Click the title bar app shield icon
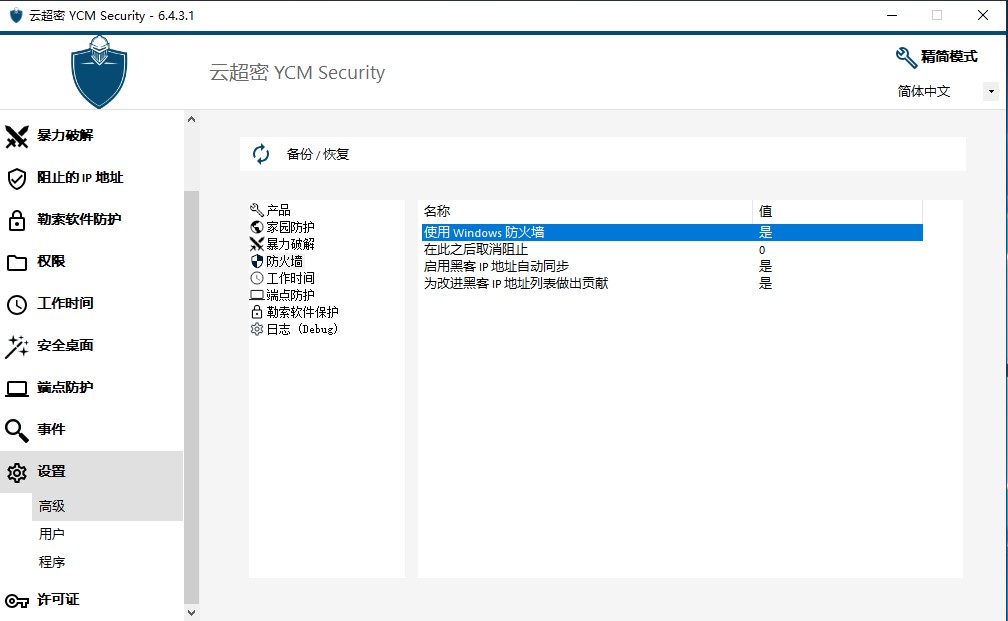Screen dimensions: 1008x621 pyautogui.click(x=16, y=15)
